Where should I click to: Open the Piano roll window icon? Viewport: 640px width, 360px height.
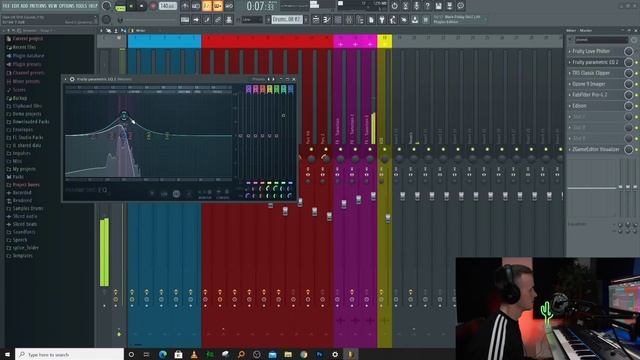(x=327, y=20)
